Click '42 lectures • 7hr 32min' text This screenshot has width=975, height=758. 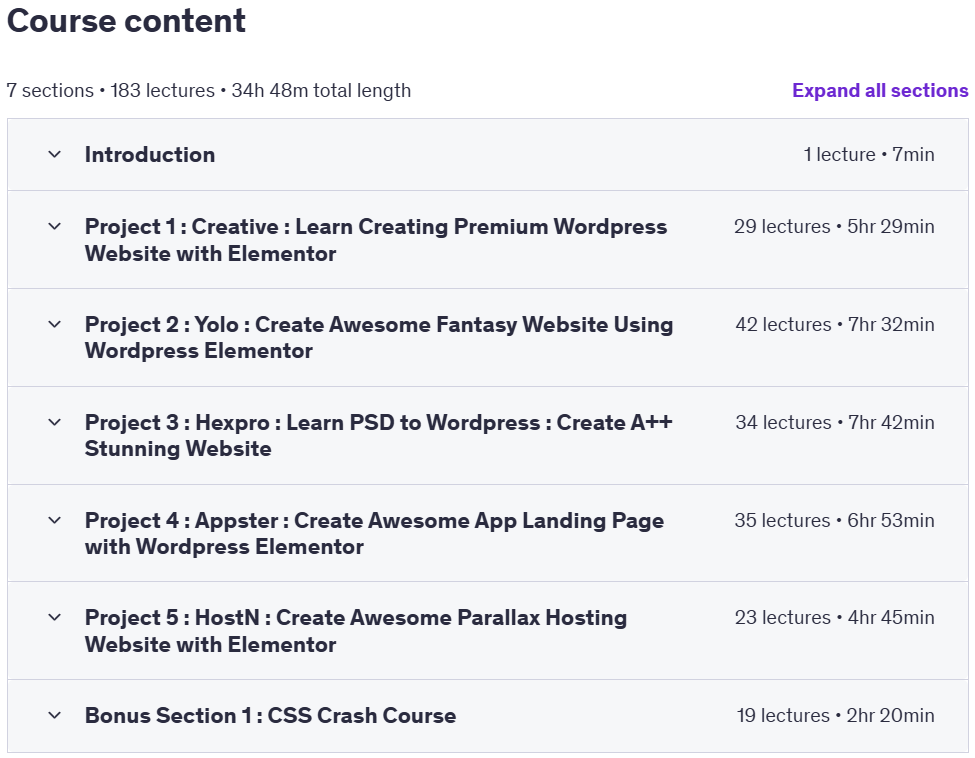tap(834, 325)
